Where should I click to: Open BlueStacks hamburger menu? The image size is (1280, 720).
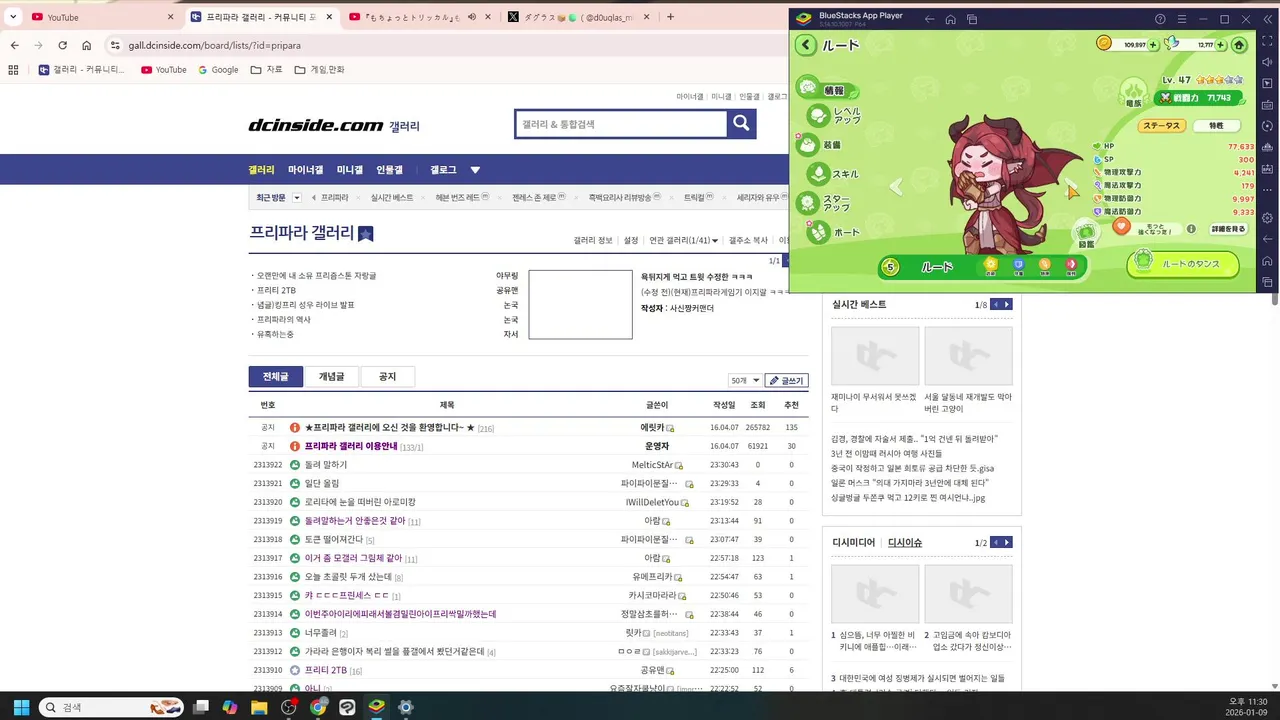click(1182, 19)
